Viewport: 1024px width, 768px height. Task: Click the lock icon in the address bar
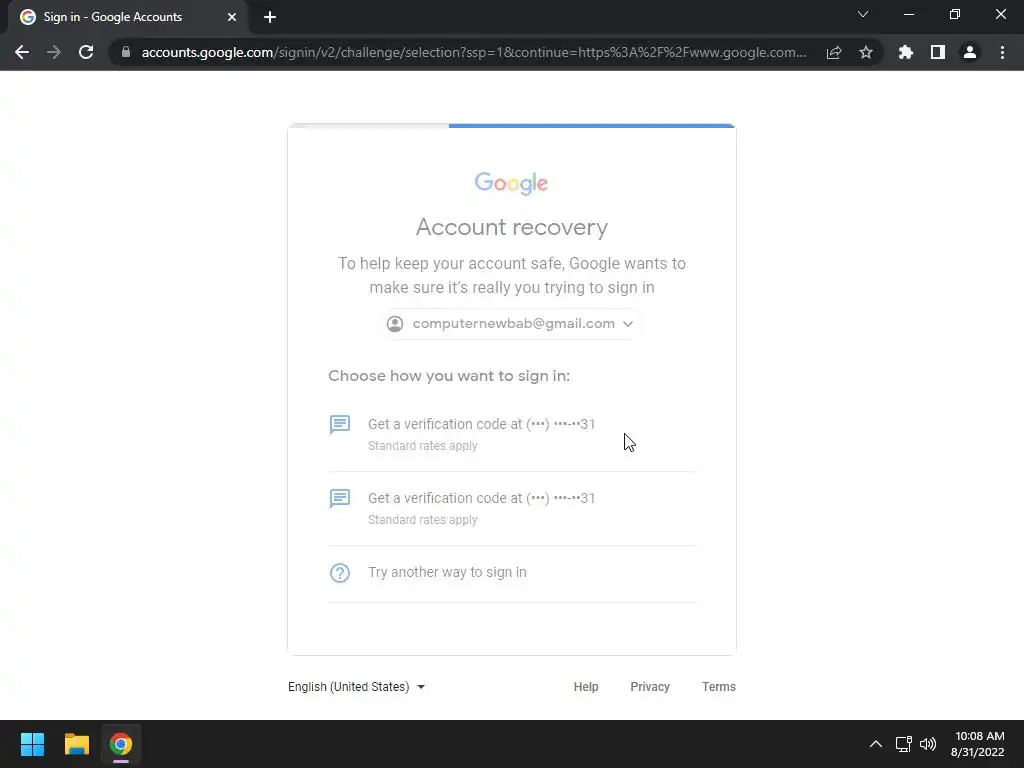click(126, 52)
